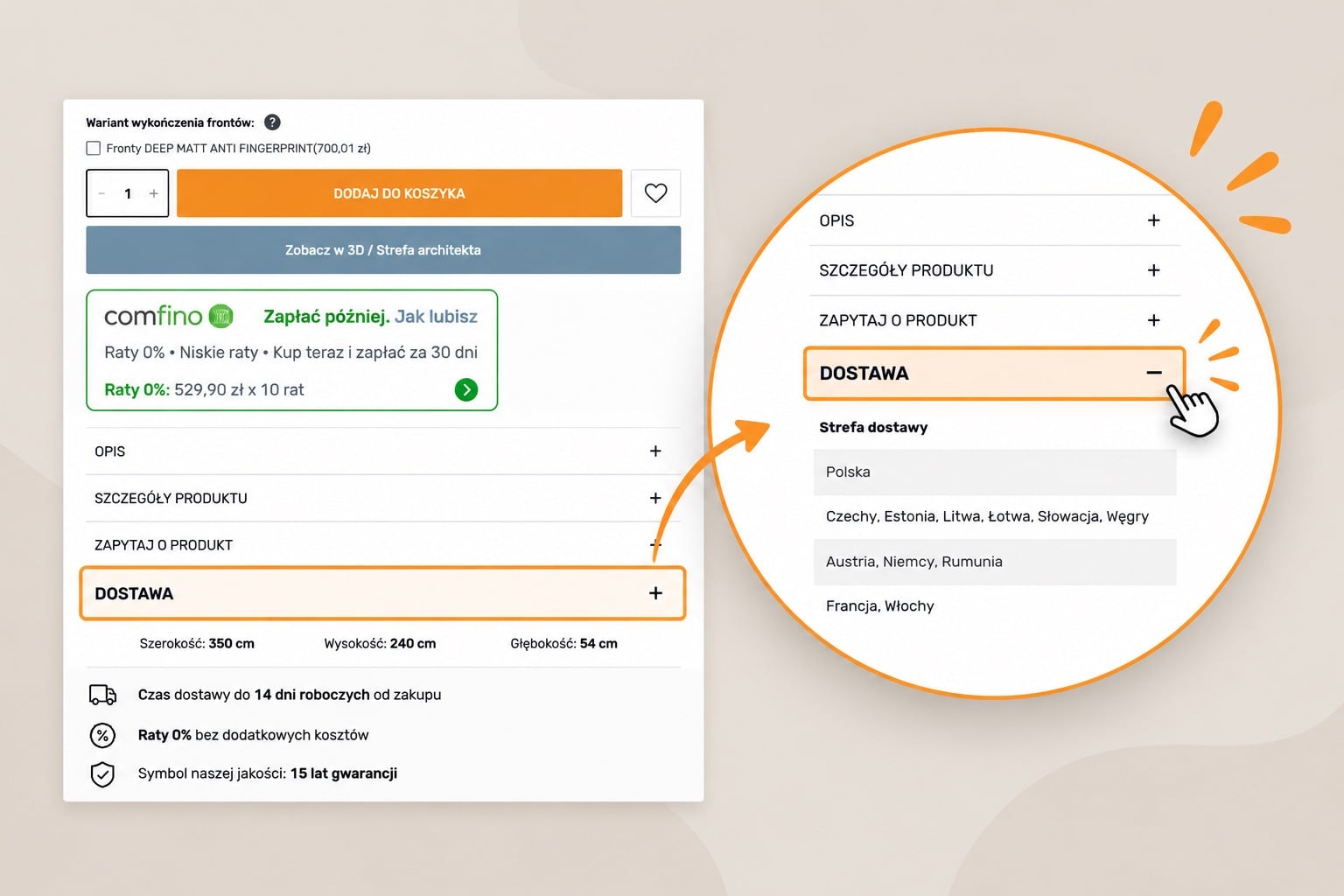
Task: Select the Zapłać później. Jak lubisz headline
Action: [370, 317]
